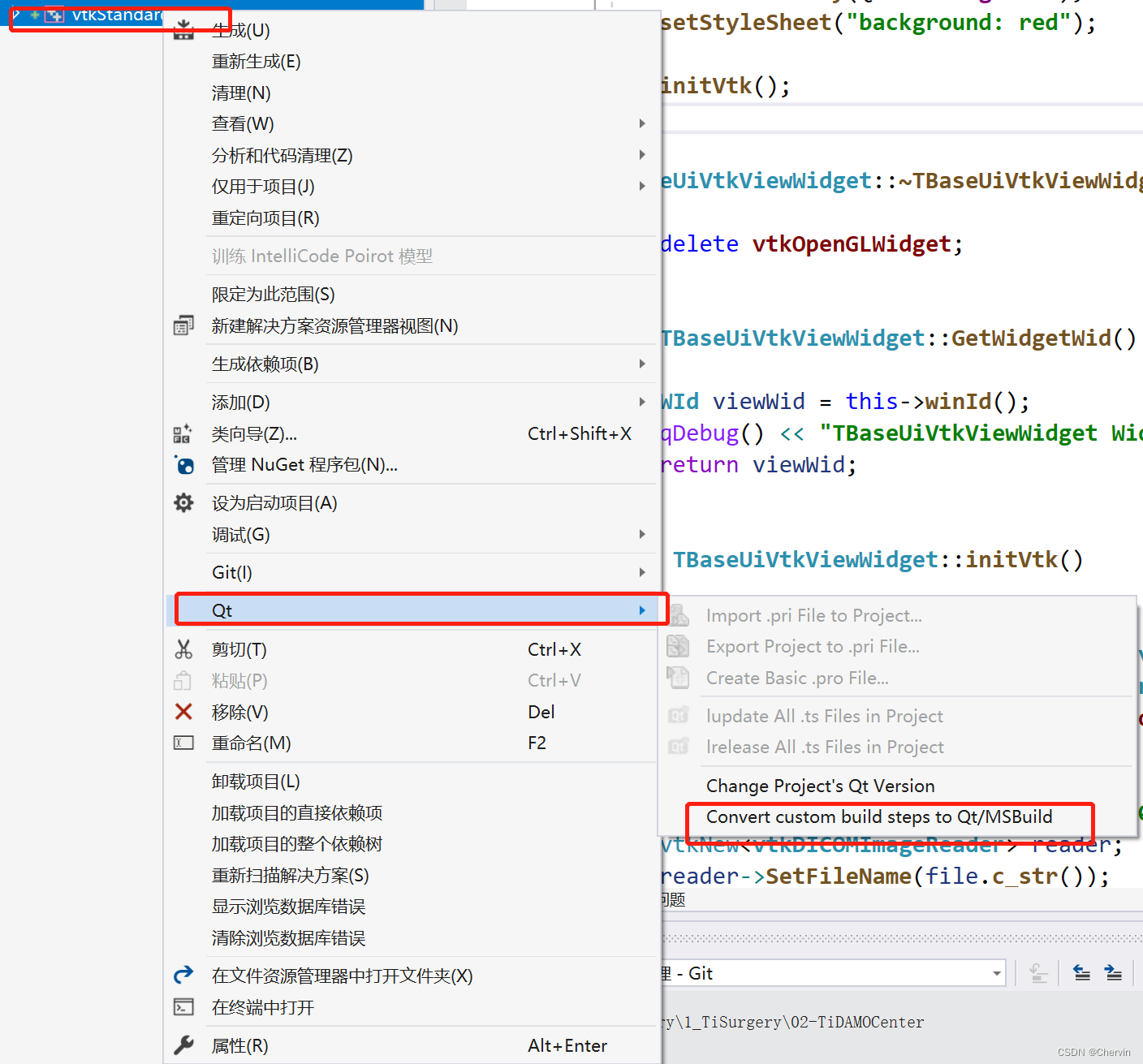Expand the 仅用于项目(J) submenu arrow
Screen dimensions: 1143x1064
[642, 186]
